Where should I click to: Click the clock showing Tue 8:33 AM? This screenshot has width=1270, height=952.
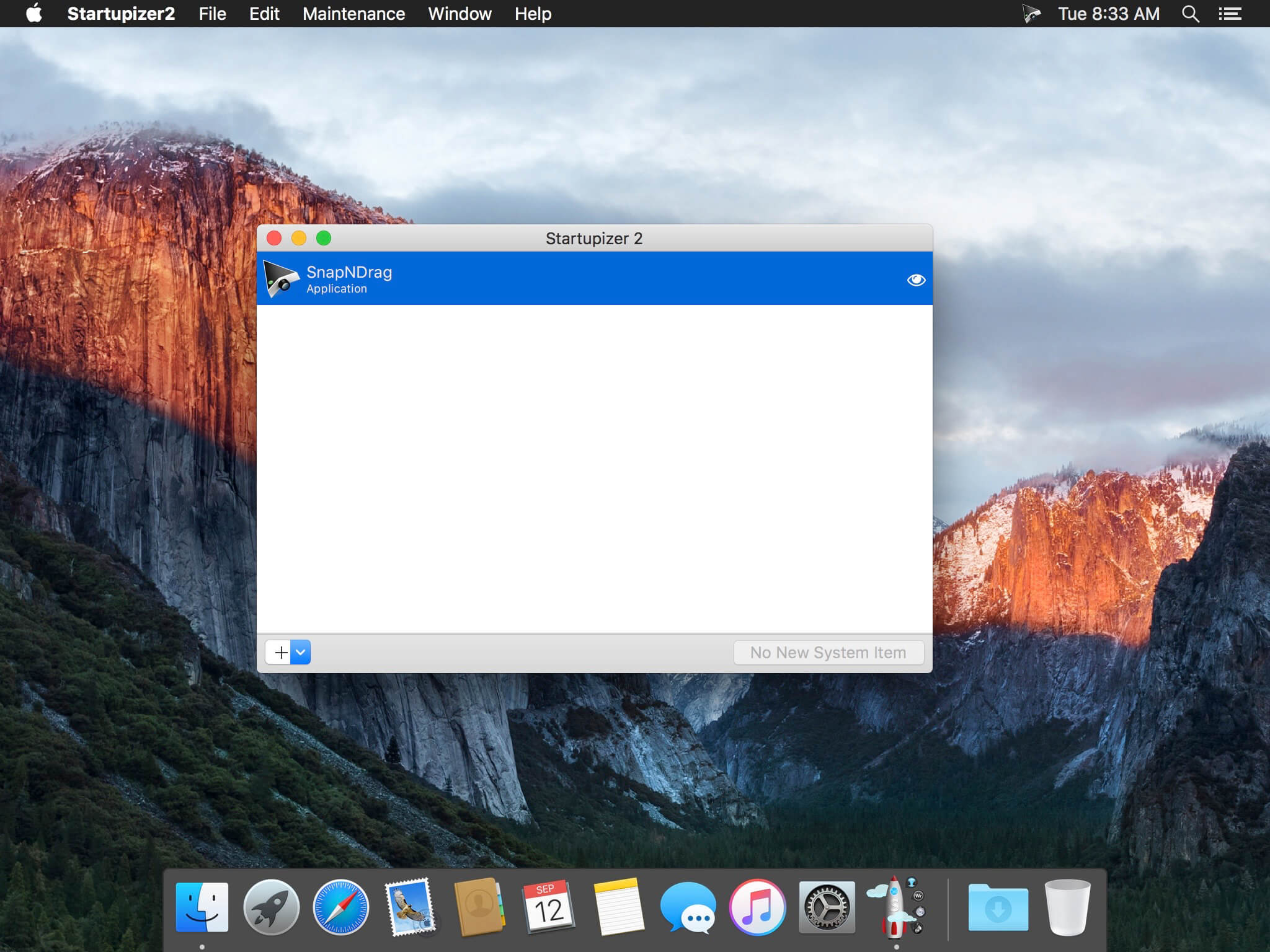[1109, 14]
